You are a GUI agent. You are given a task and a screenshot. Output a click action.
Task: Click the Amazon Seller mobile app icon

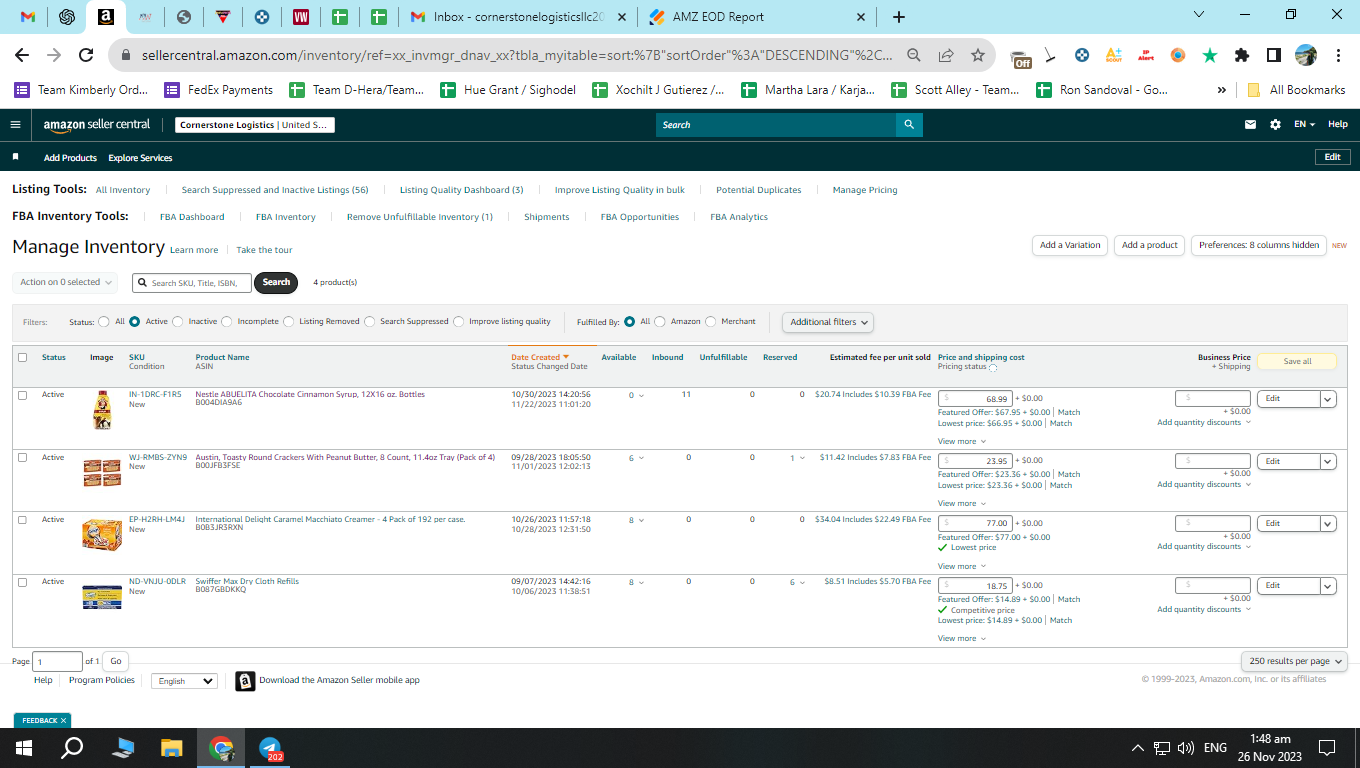(245, 681)
